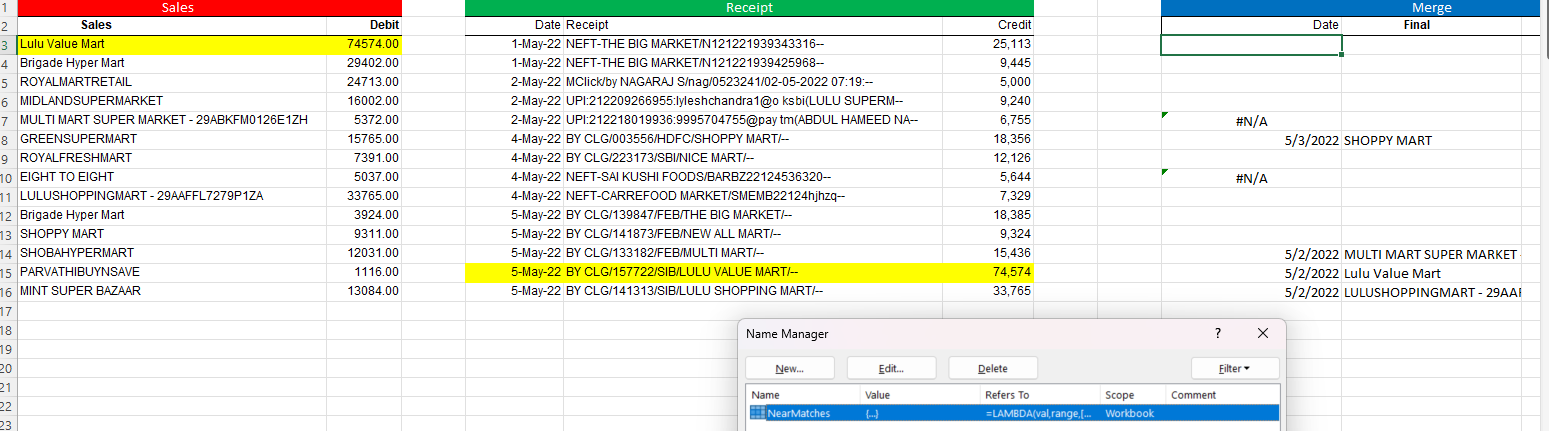Close the Name Manager dialog
1549x431 pixels.
pos(1262,332)
